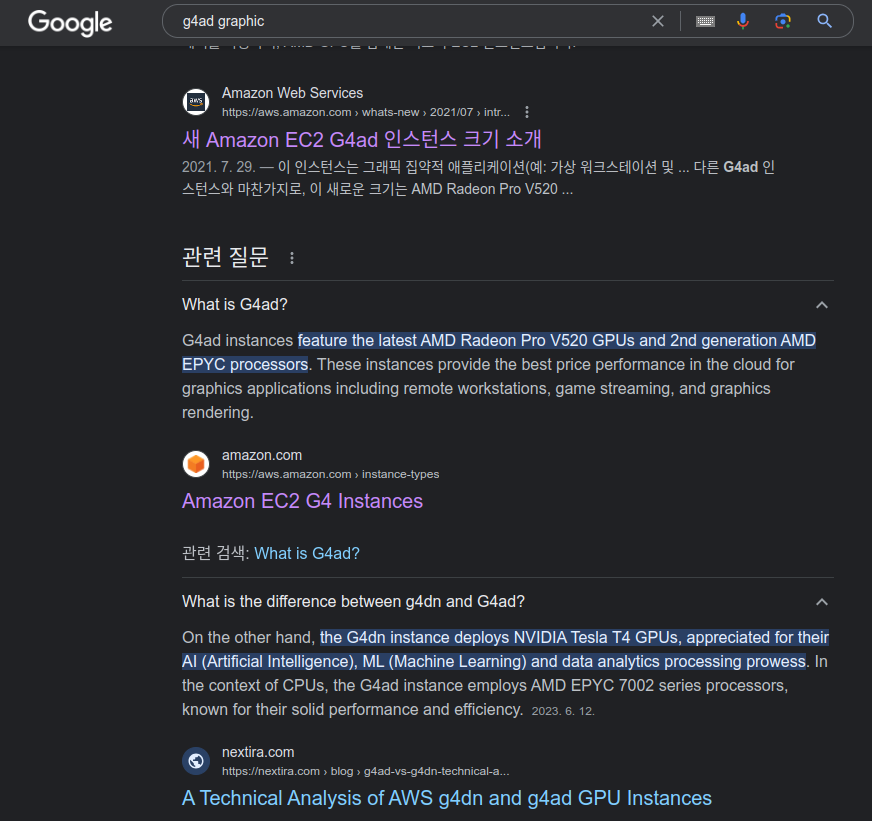Click the '2023. 6. 12.' date text

pos(563,711)
